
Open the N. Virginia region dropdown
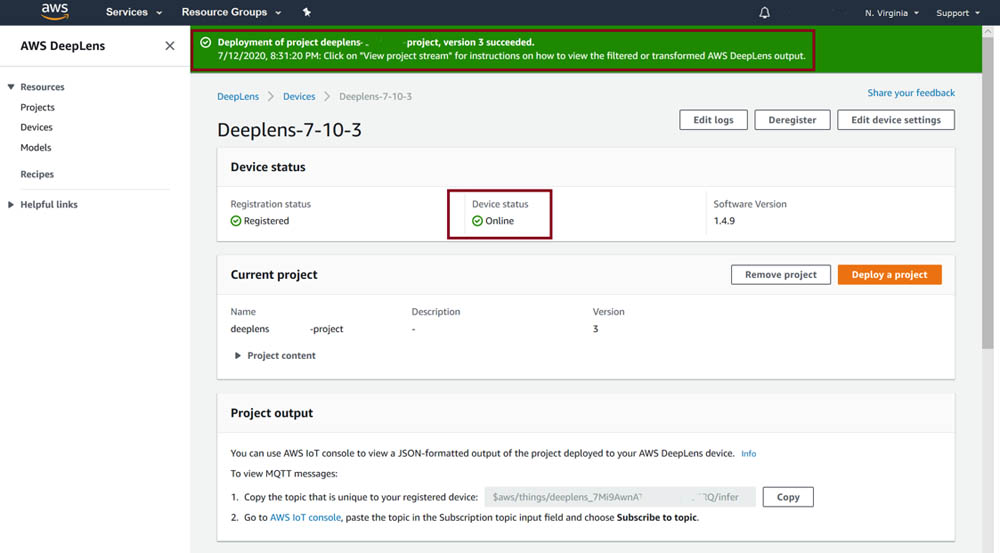coord(892,13)
